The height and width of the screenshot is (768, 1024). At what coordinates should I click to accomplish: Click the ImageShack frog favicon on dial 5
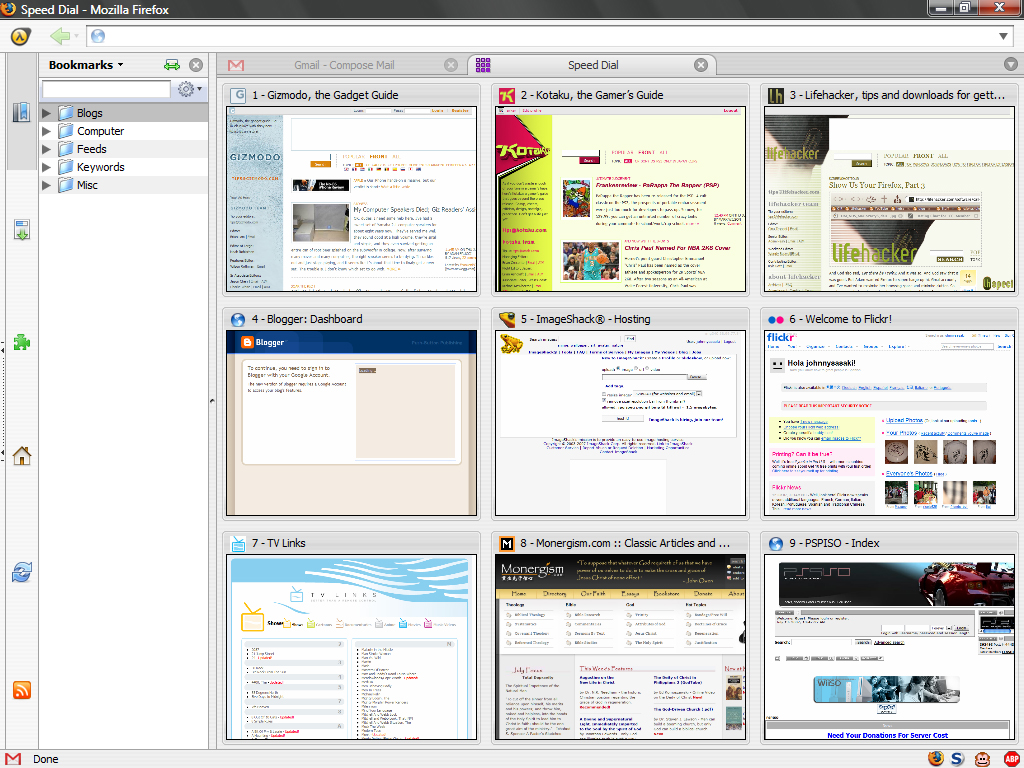click(x=507, y=319)
